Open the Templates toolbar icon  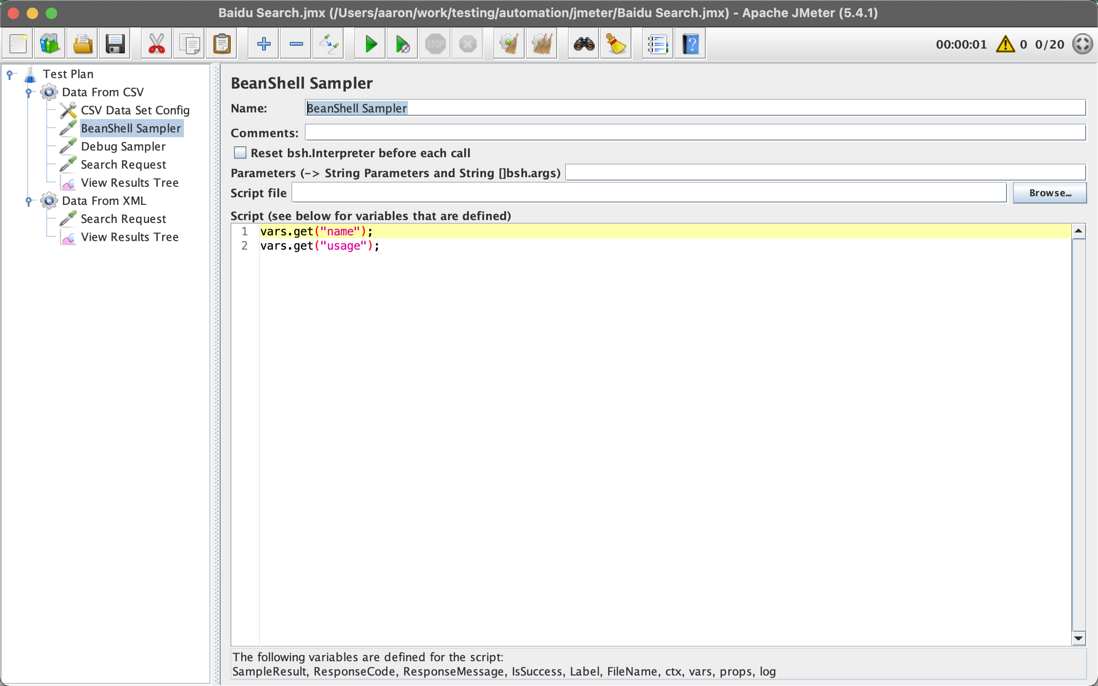coord(50,44)
